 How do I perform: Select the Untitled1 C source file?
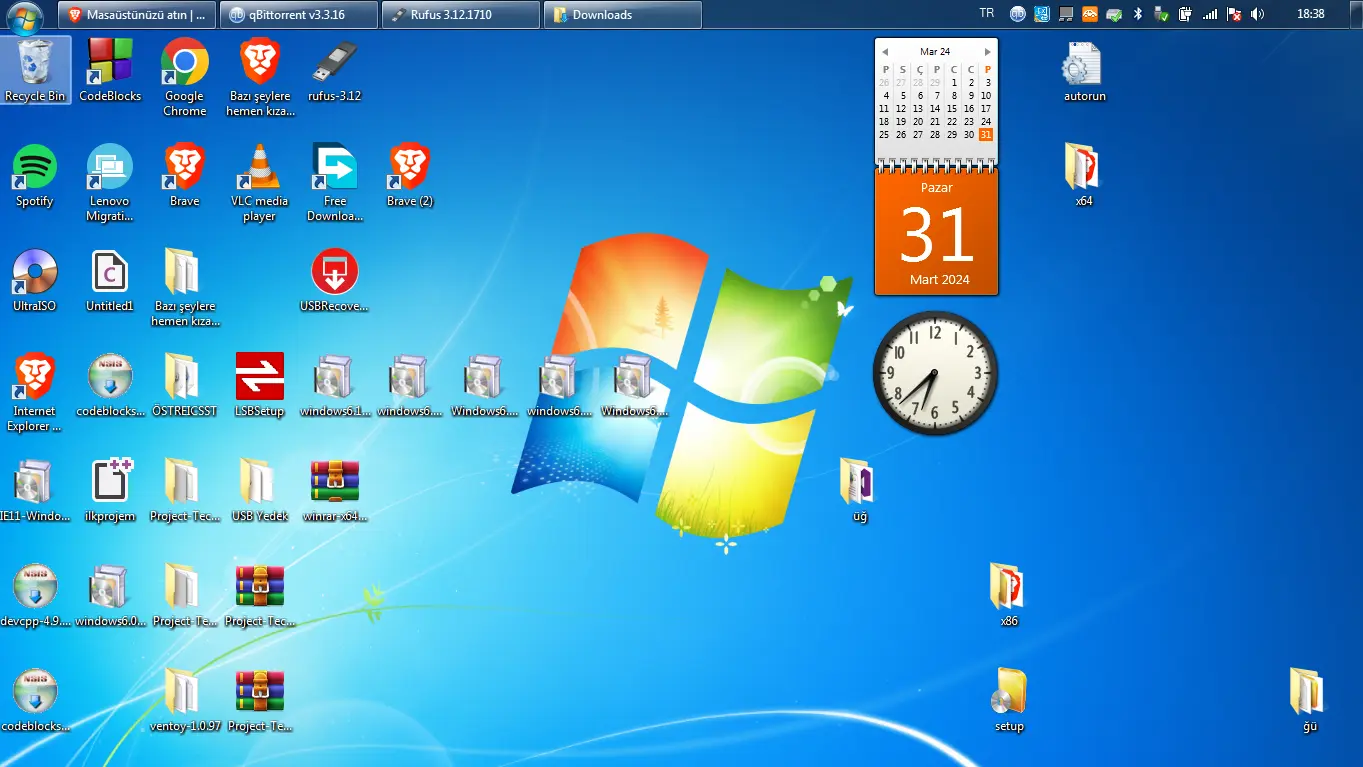(x=110, y=280)
